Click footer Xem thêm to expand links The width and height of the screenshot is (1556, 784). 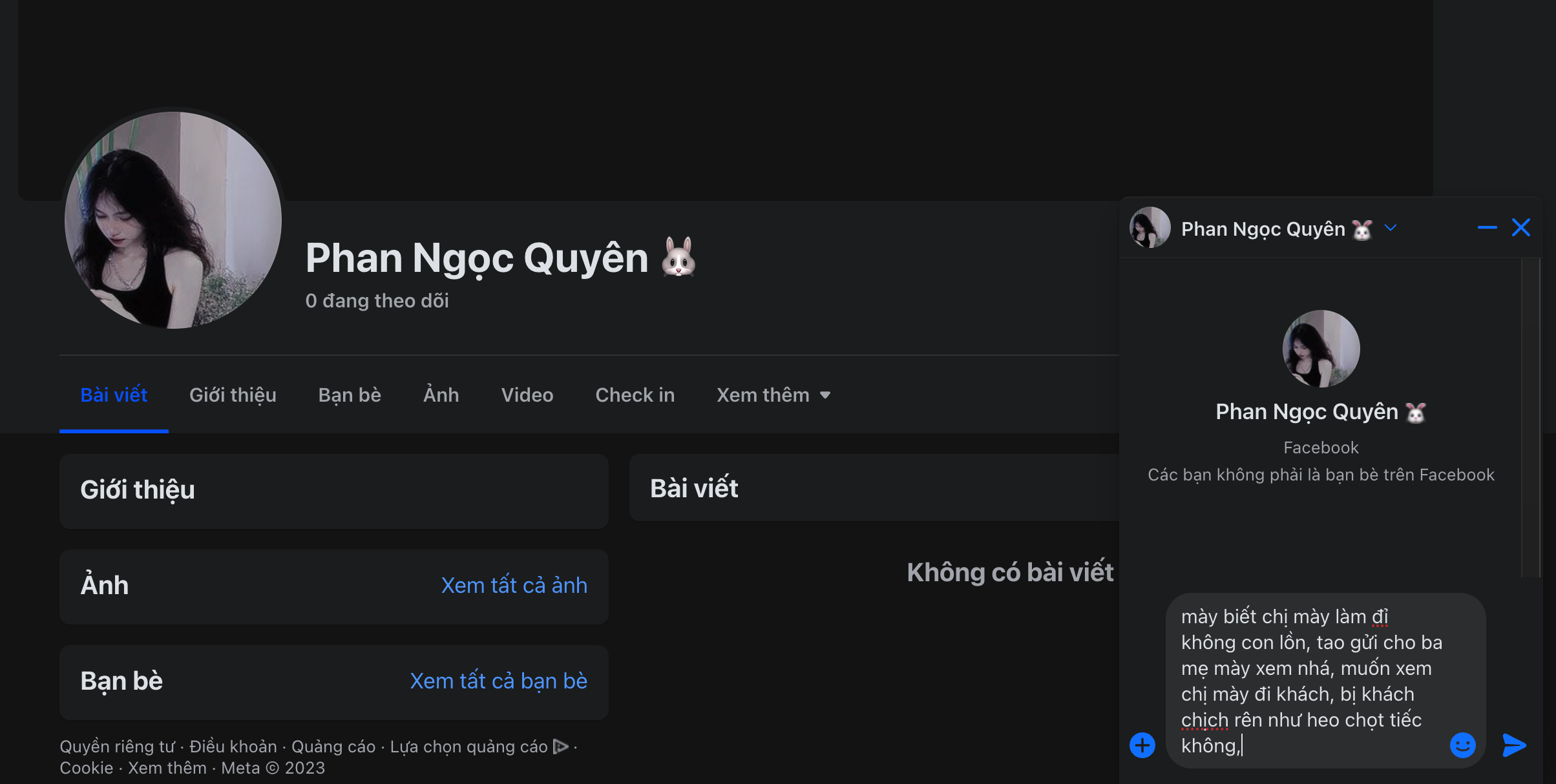[167, 768]
